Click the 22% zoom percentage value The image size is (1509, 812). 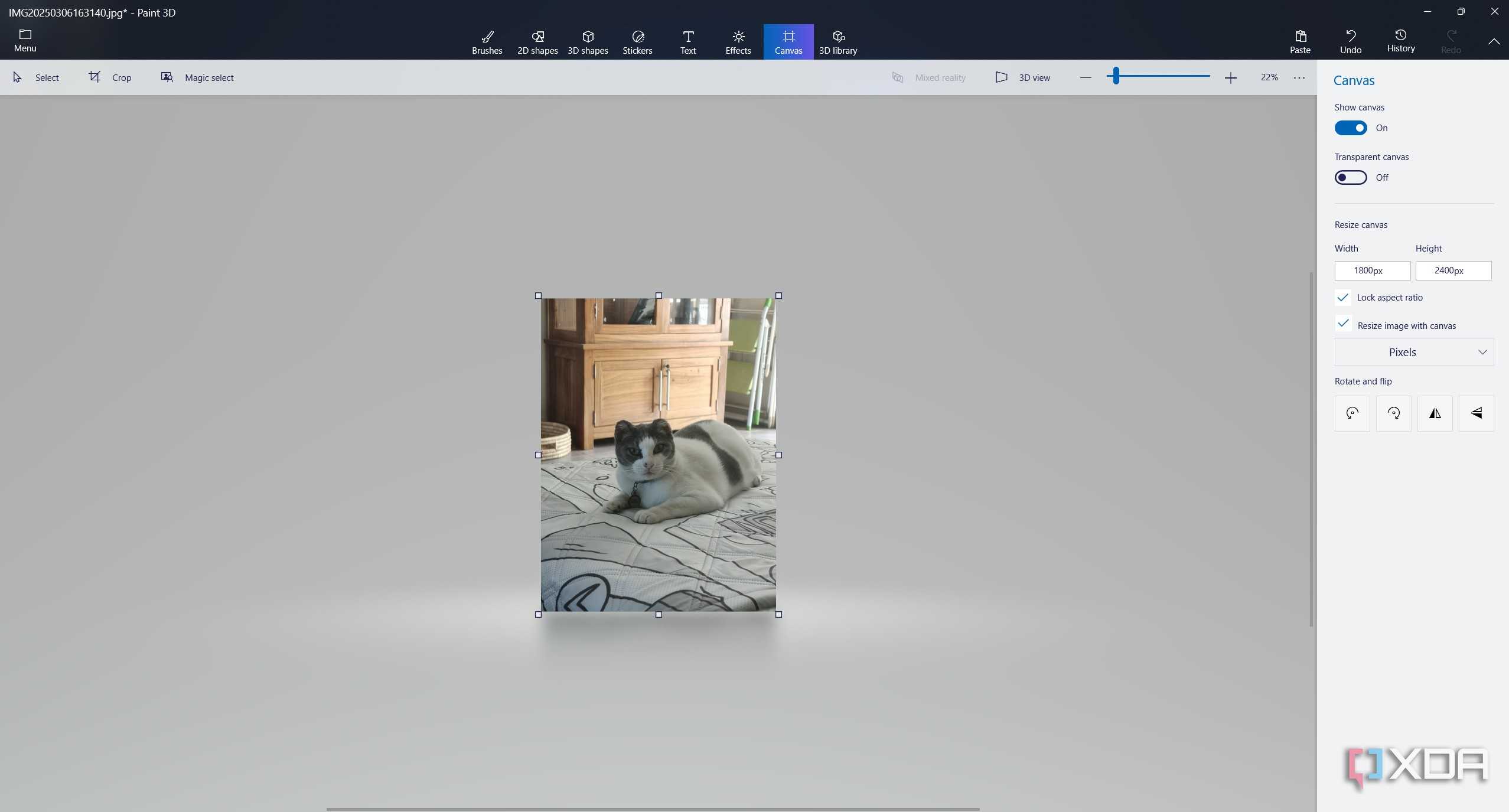[1269, 77]
